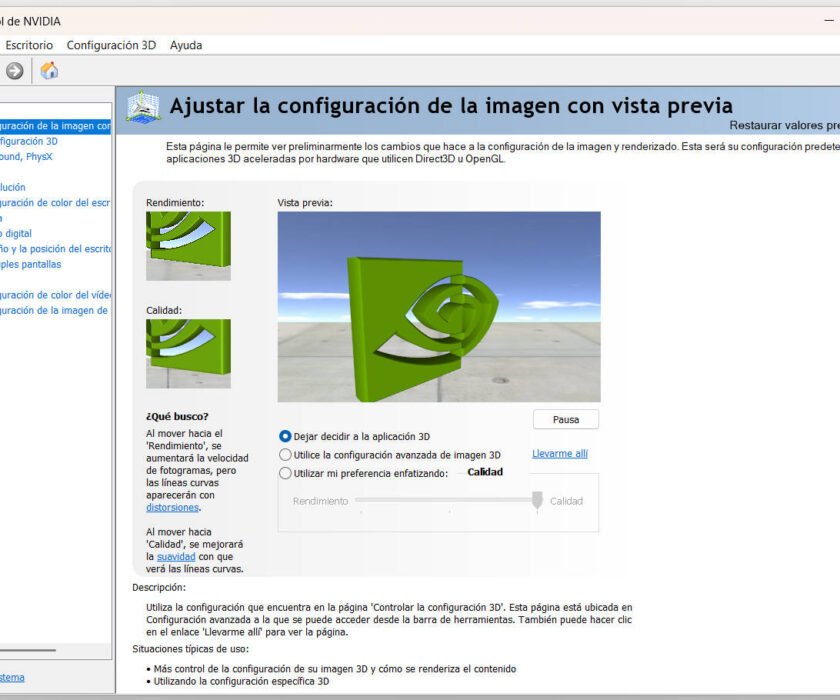The width and height of the screenshot is (840, 700).
Task: Minimize the NVIDIA control panel window
Action: coord(829,21)
